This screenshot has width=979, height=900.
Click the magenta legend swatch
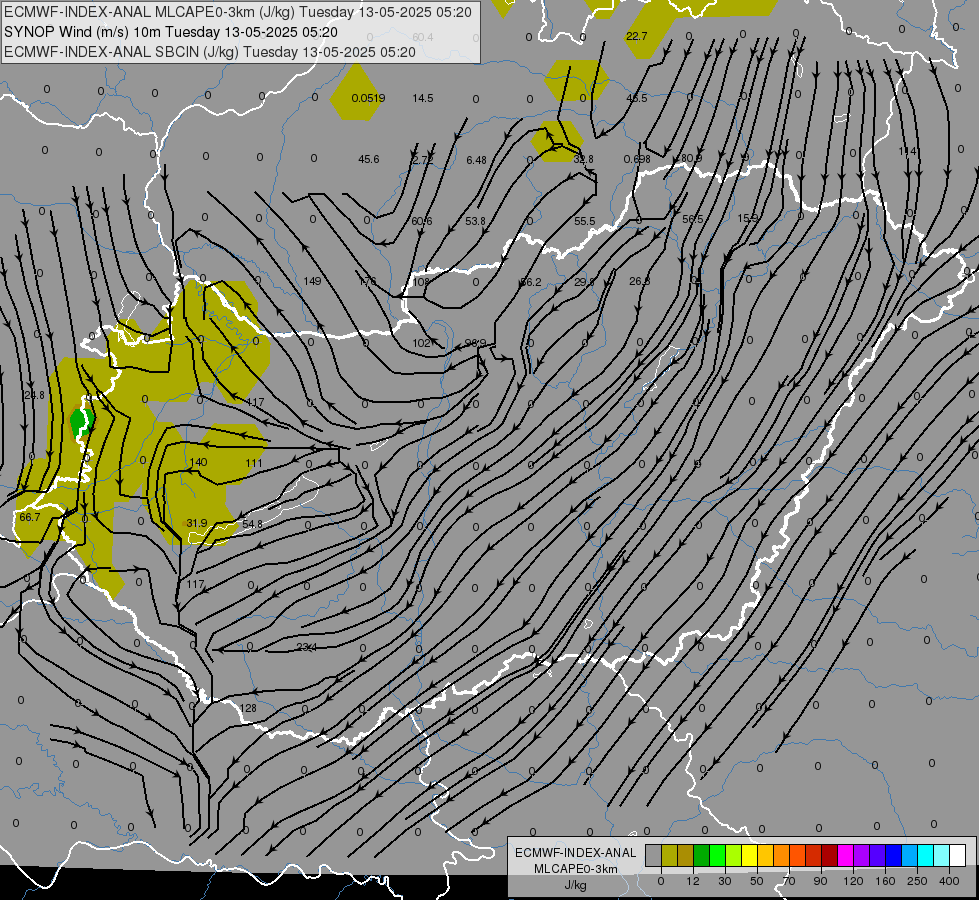pyautogui.click(x=846, y=855)
